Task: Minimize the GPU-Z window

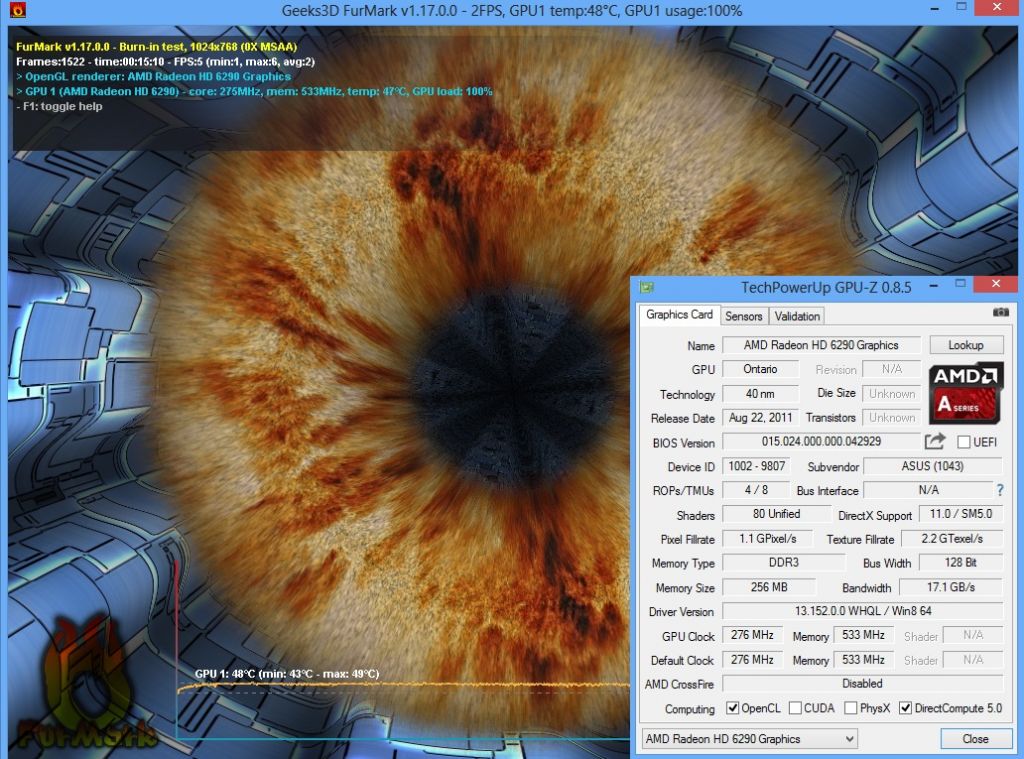Action: [934, 285]
